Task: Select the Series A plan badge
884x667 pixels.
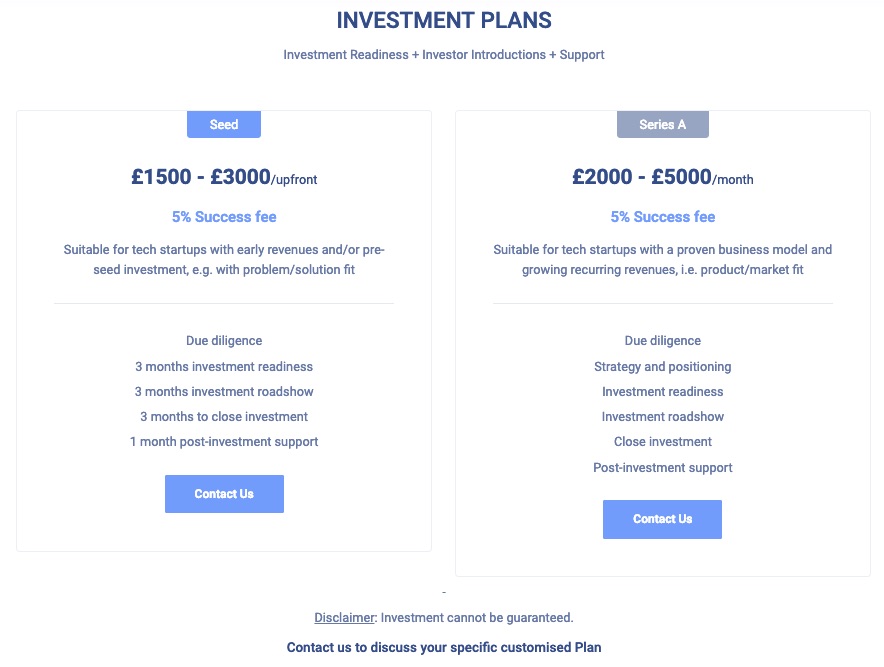Action: 662,124
